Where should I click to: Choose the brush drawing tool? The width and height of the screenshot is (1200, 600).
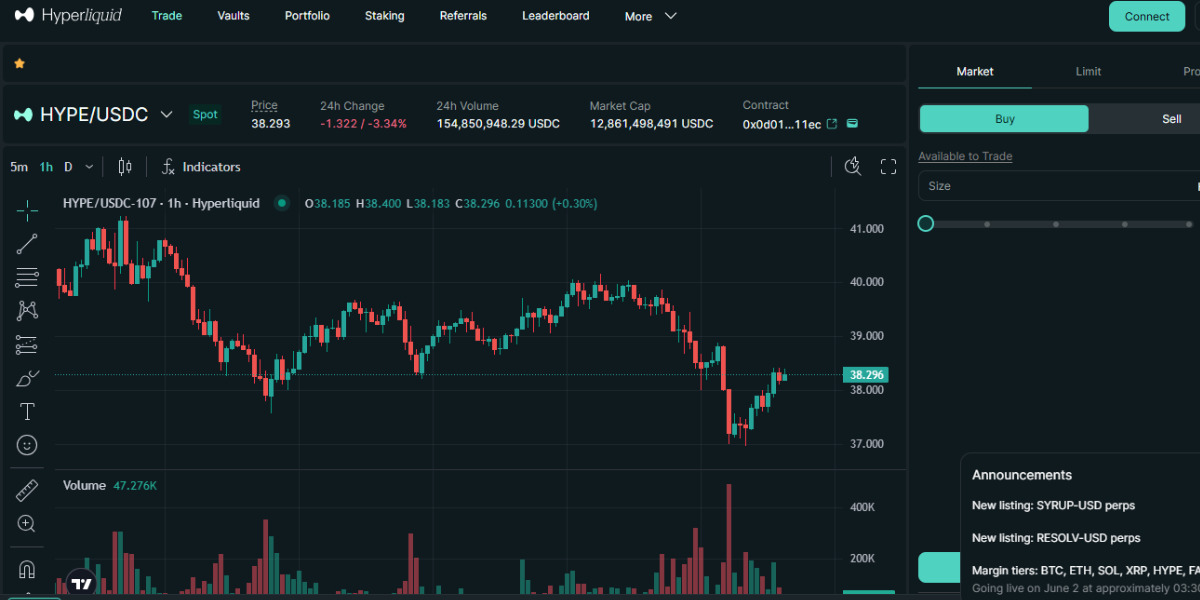pos(27,378)
